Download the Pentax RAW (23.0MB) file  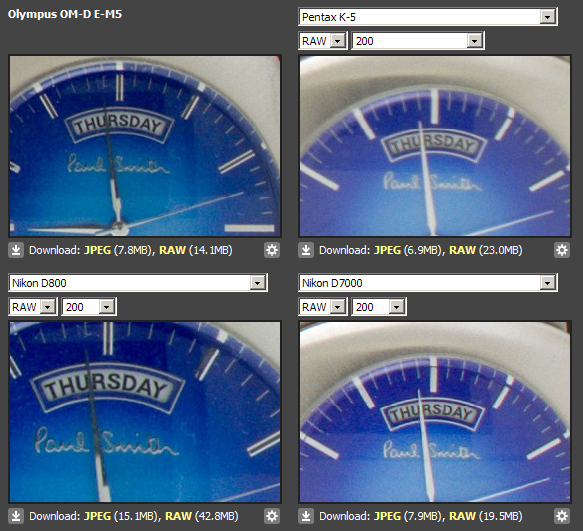coord(462,250)
